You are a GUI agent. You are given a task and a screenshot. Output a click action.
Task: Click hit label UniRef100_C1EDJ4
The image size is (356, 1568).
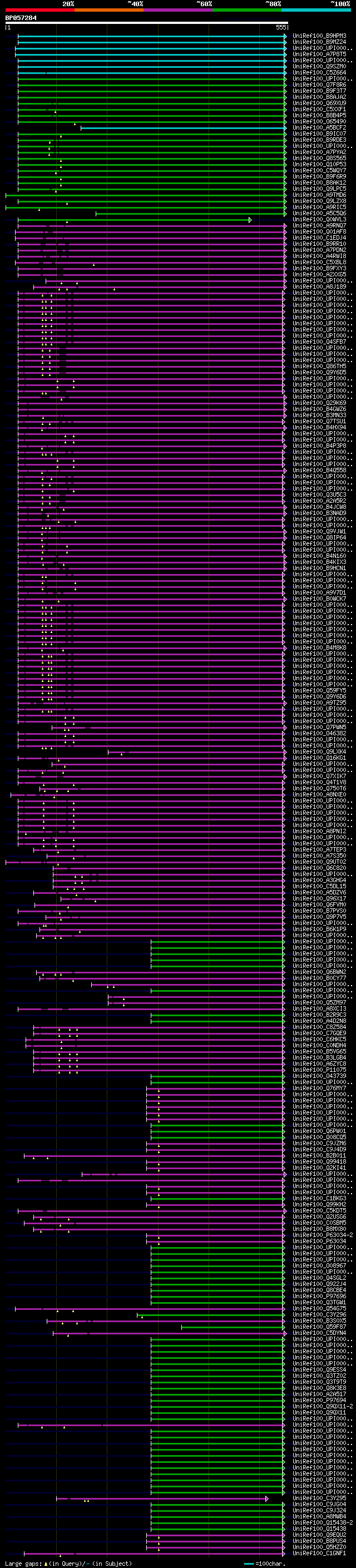pyautogui.click(x=319, y=238)
